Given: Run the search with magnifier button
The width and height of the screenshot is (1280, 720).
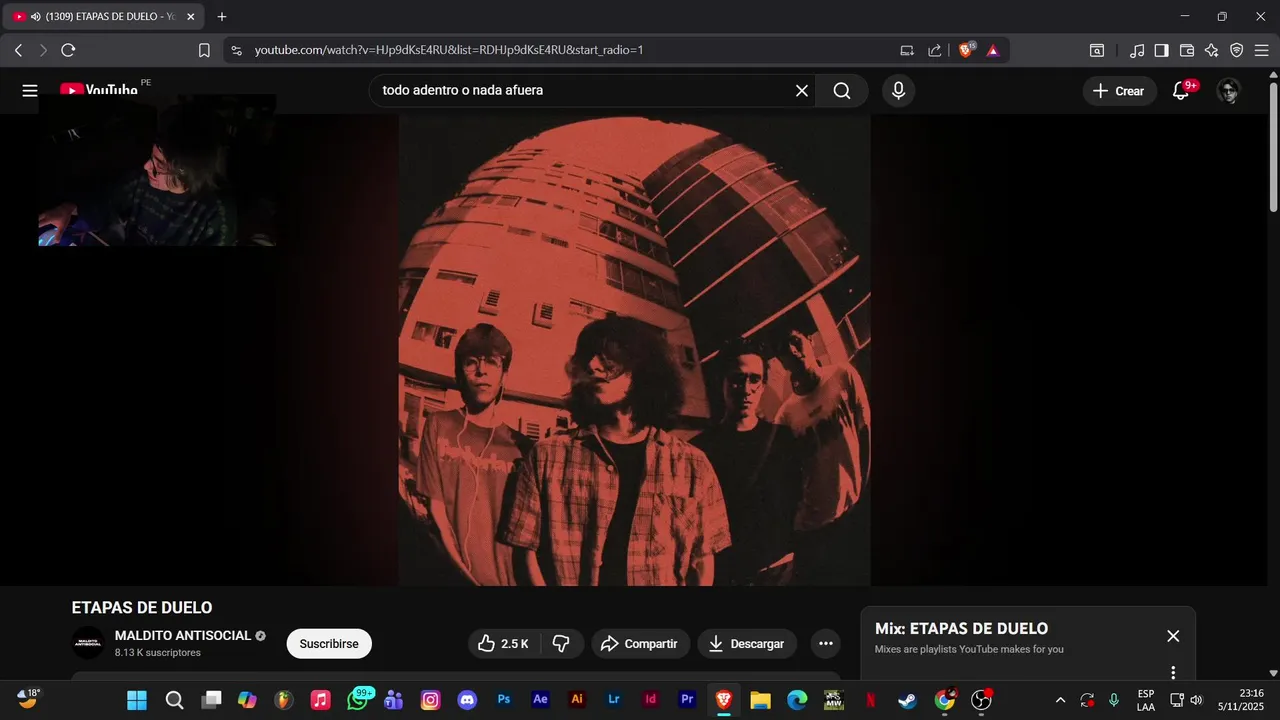Looking at the screenshot, I should 842,91.
